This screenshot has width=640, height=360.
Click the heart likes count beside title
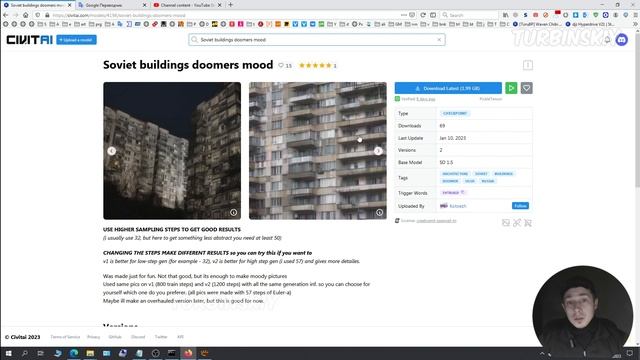[285, 65]
